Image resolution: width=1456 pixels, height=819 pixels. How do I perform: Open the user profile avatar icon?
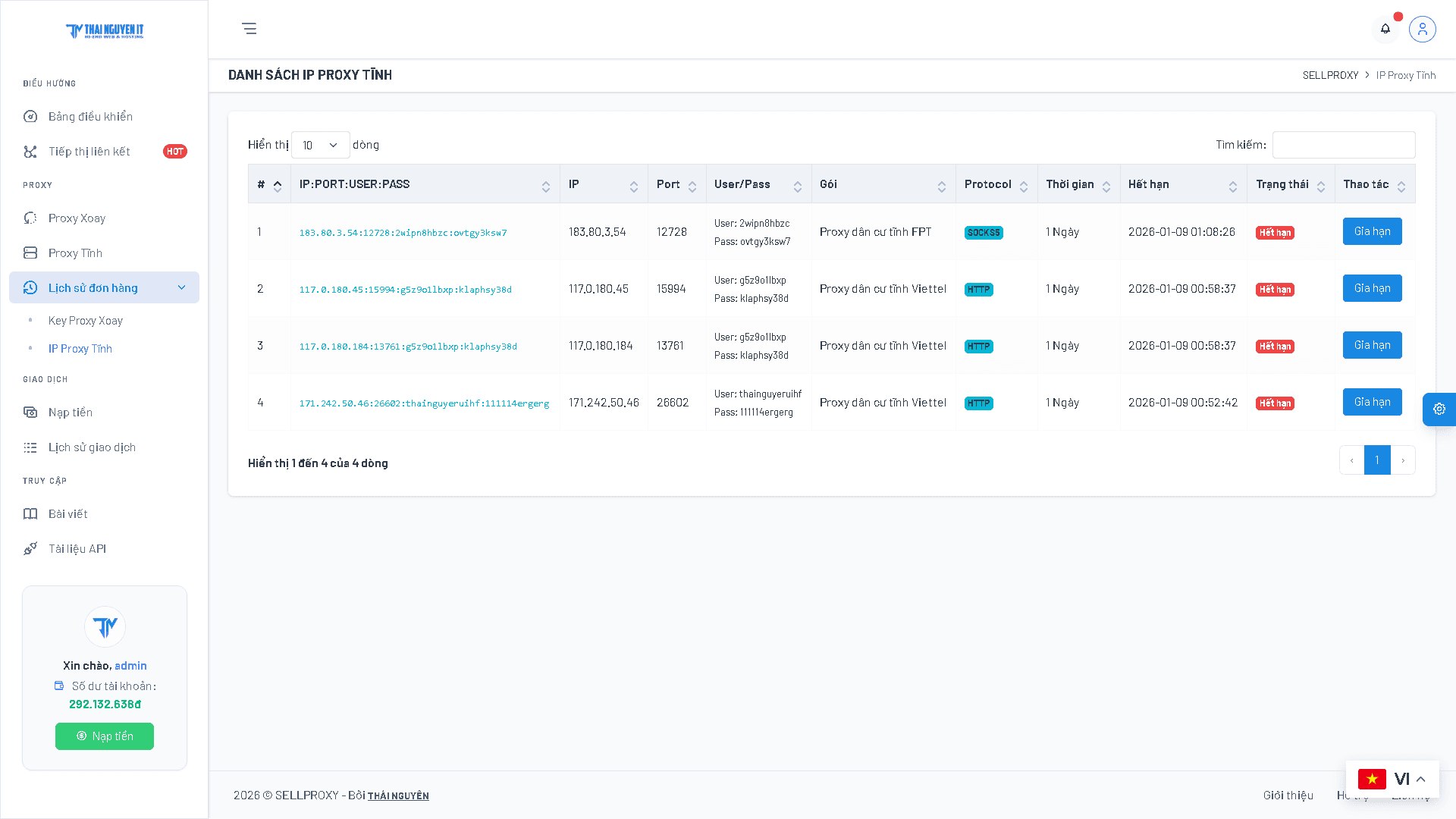click(1422, 29)
